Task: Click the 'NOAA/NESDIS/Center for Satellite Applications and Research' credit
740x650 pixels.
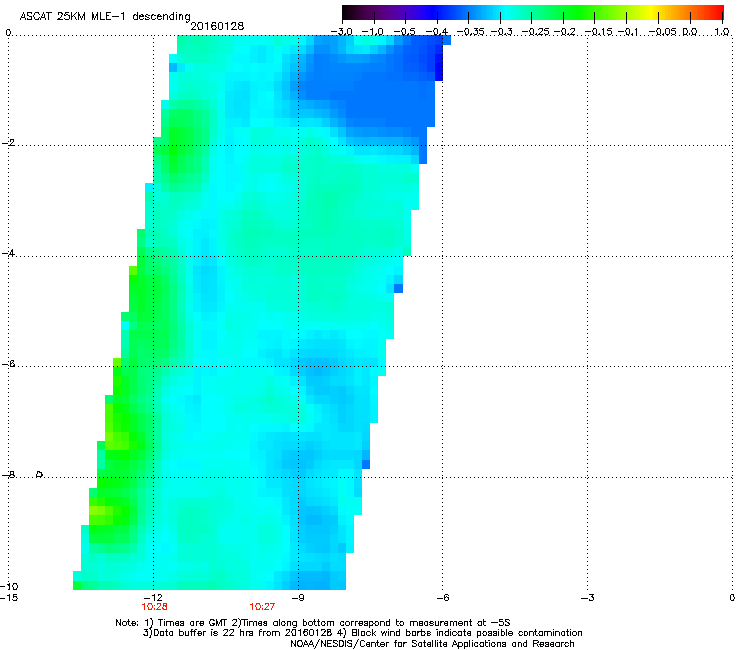Action: (x=432, y=644)
